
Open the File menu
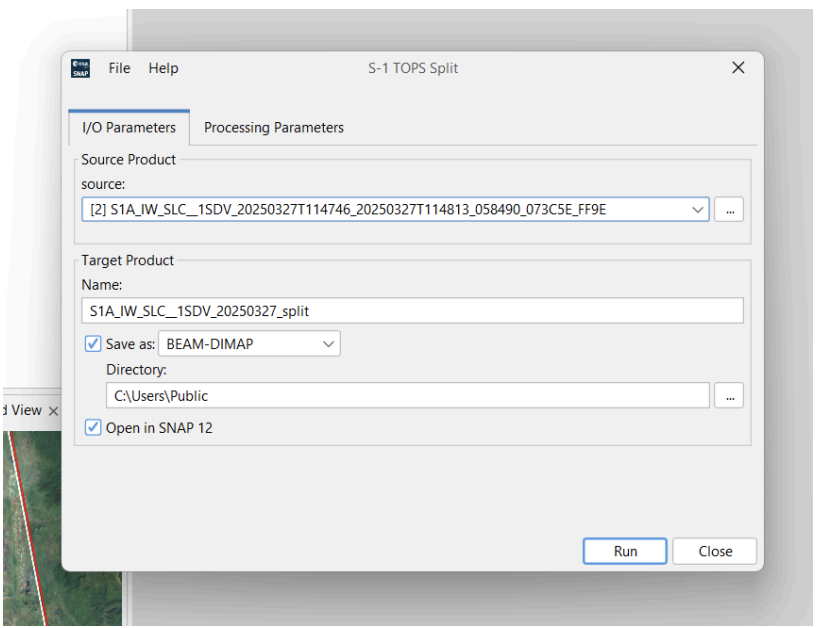tap(119, 68)
